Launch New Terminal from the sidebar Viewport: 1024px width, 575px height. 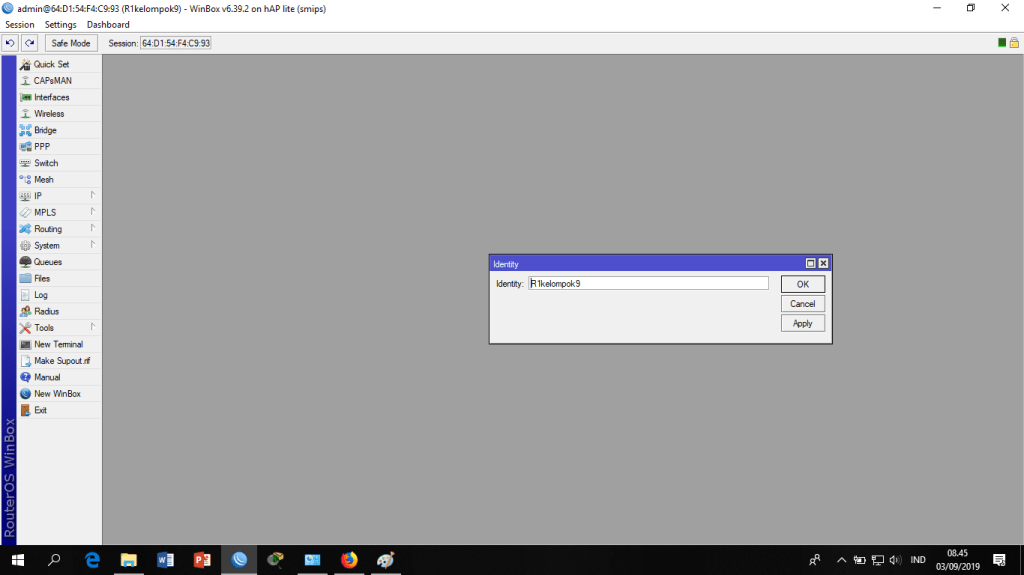58,344
